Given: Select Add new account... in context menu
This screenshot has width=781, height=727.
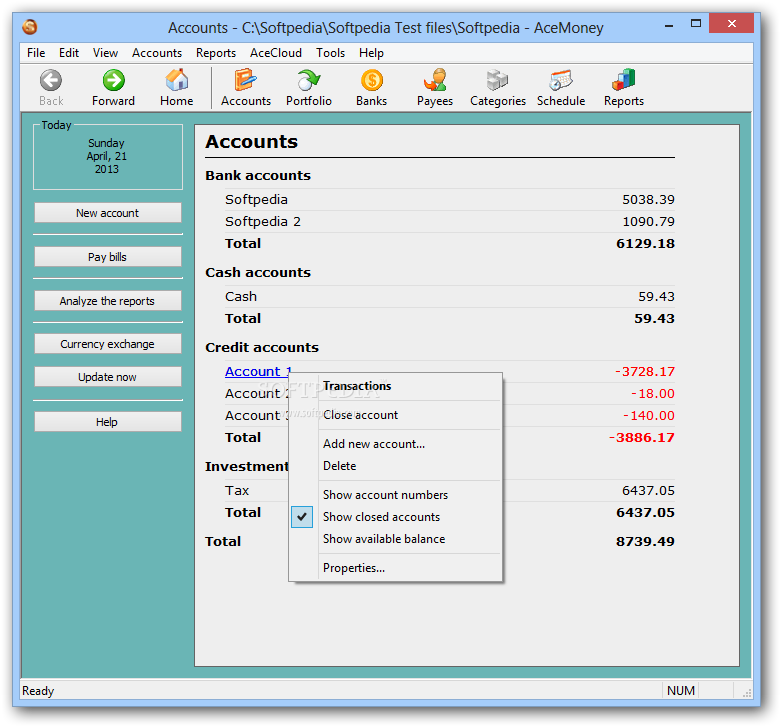Looking at the screenshot, I should coord(374,444).
